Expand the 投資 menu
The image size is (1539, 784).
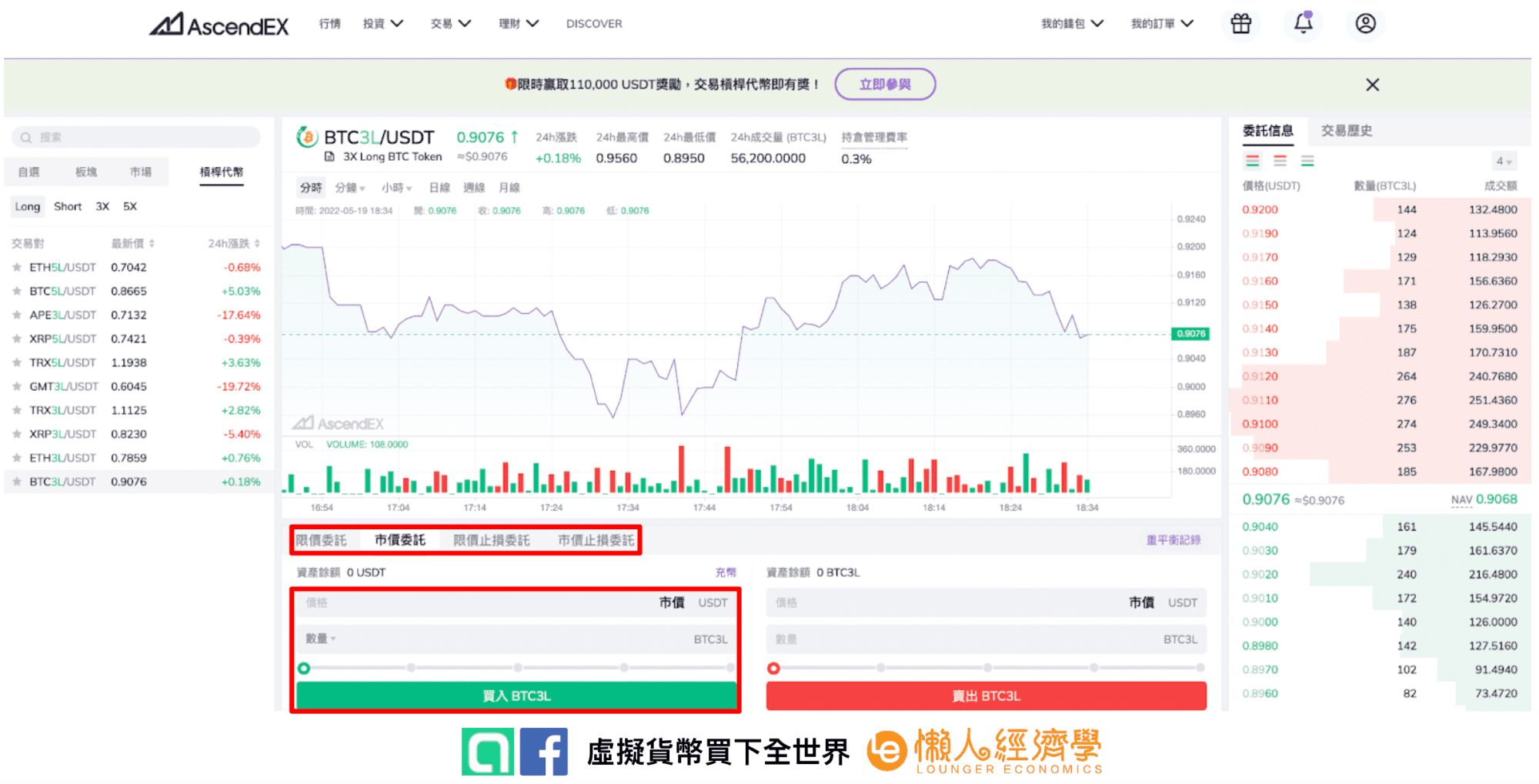[x=382, y=24]
